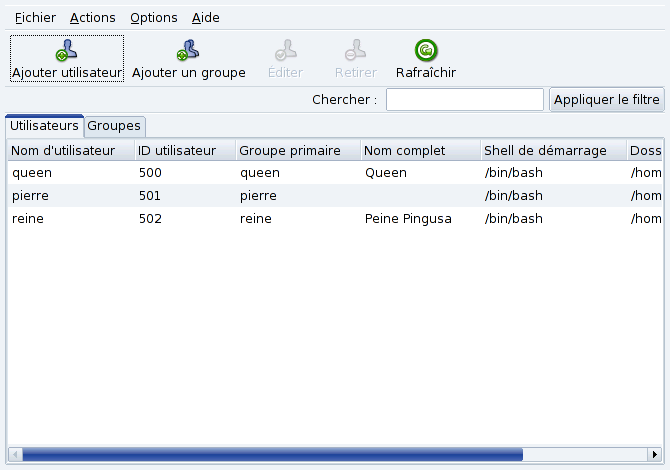Click the Ajouter un groupe icon

click(188, 50)
